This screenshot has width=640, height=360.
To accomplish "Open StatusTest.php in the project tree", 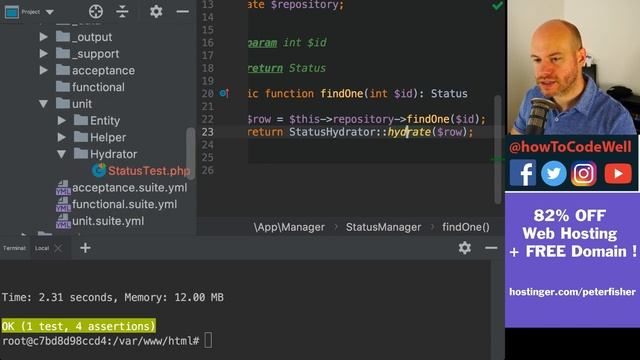I will (x=149, y=171).
